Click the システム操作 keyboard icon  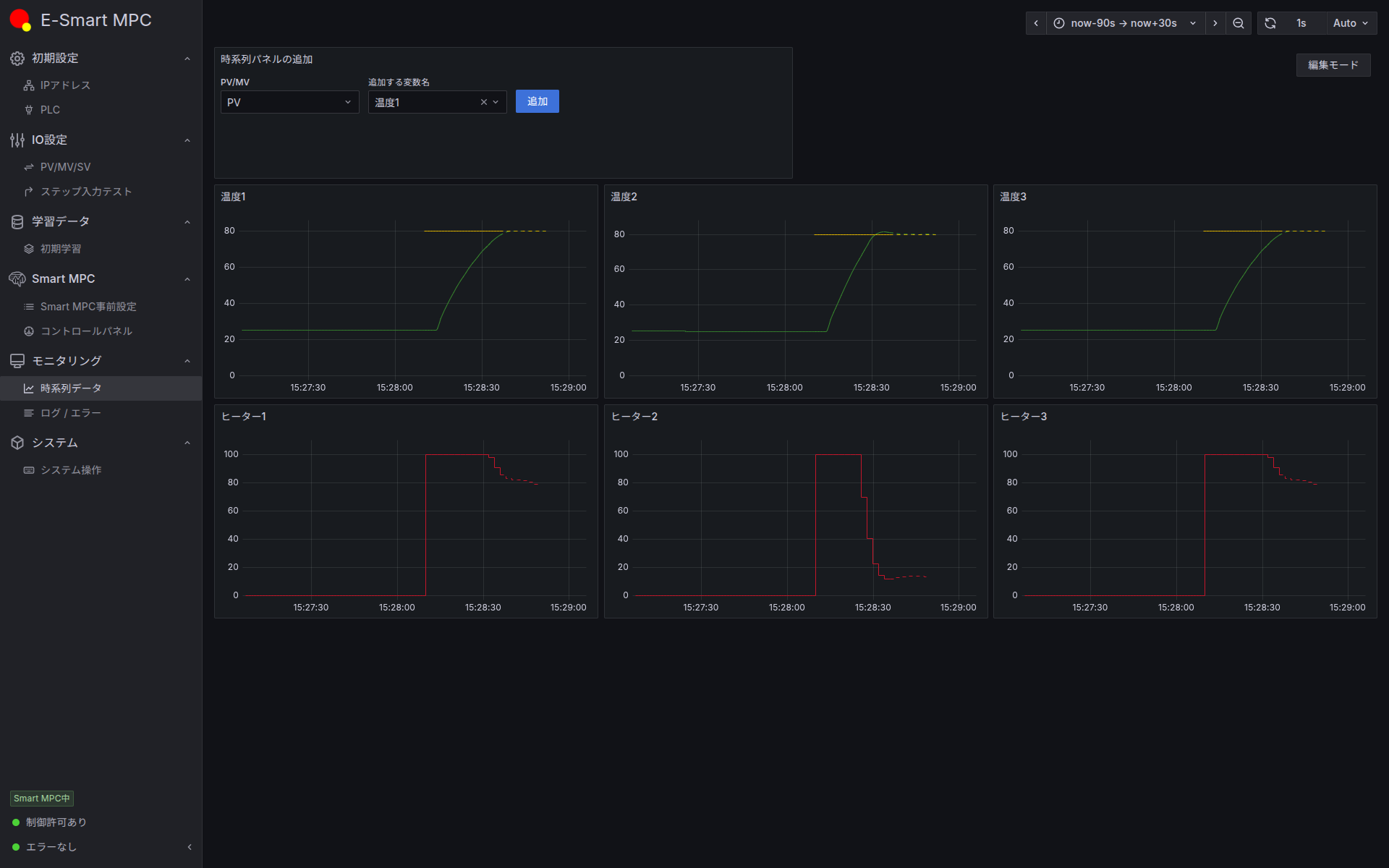(x=29, y=470)
